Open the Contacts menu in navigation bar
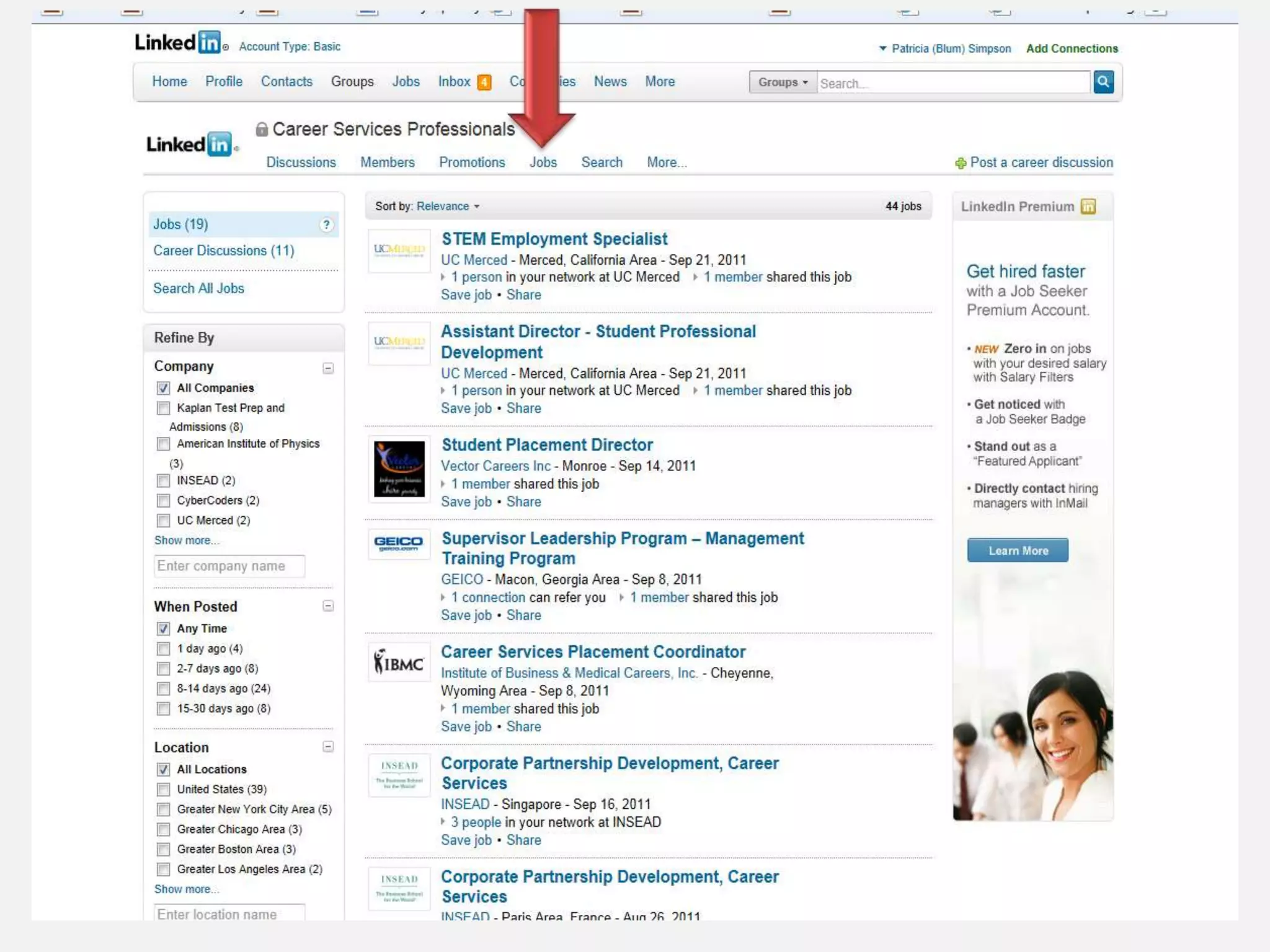Screen dimensions: 1270x952 point(286,82)
